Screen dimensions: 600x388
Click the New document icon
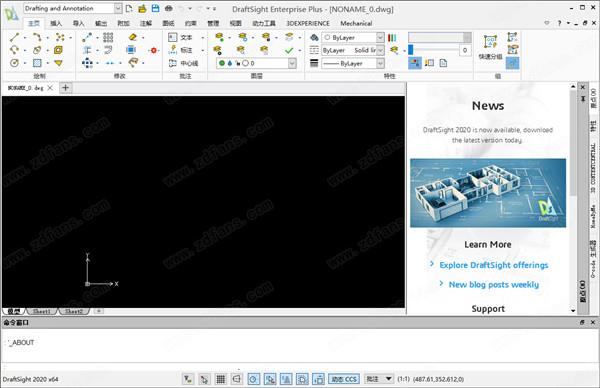tap(129, 8)
